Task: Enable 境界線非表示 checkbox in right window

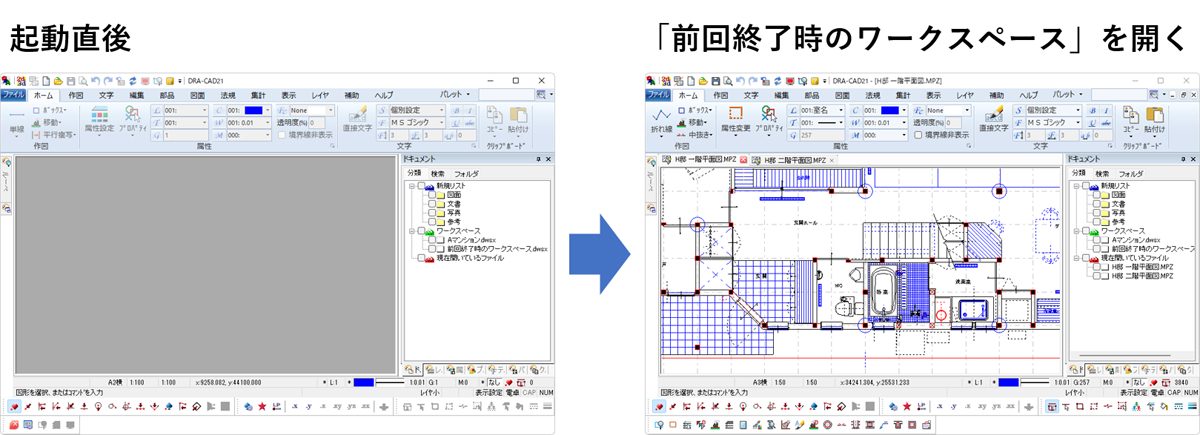Action: pyautogui.click(x=918, y=134)
